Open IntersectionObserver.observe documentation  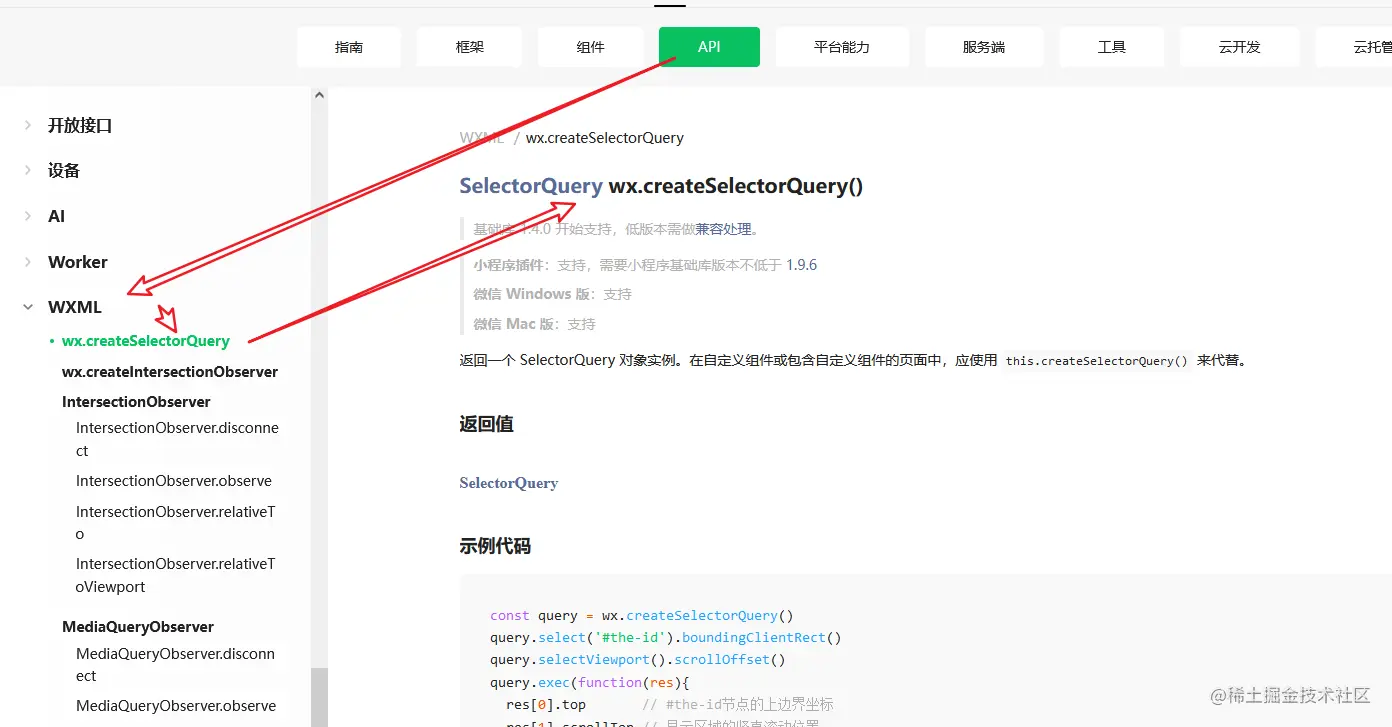pyautogui.click(x=174, y=480)
